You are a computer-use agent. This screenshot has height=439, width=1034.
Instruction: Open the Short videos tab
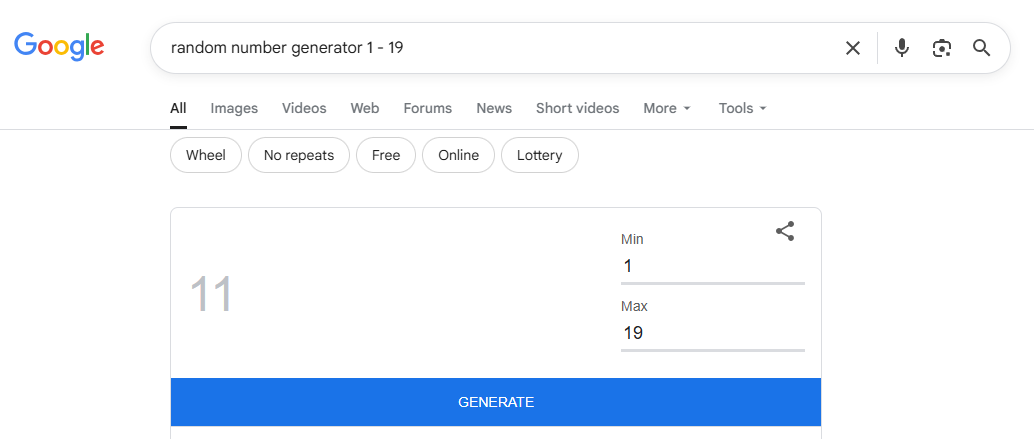click(577, 108)
